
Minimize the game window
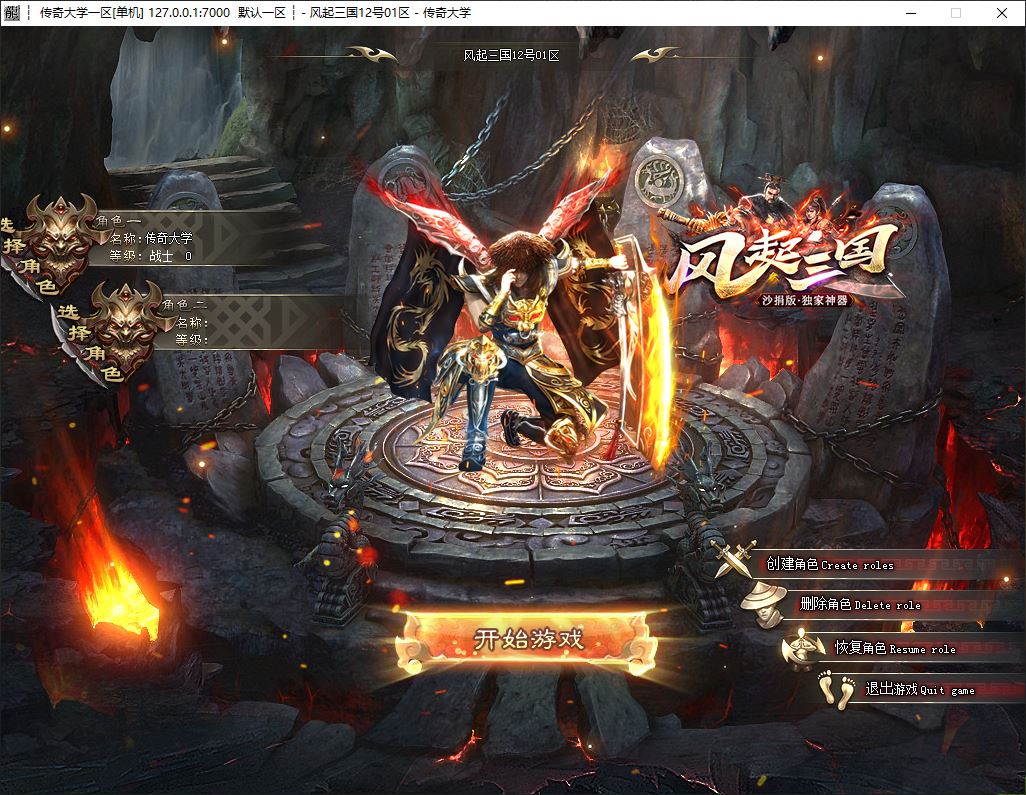910,13
